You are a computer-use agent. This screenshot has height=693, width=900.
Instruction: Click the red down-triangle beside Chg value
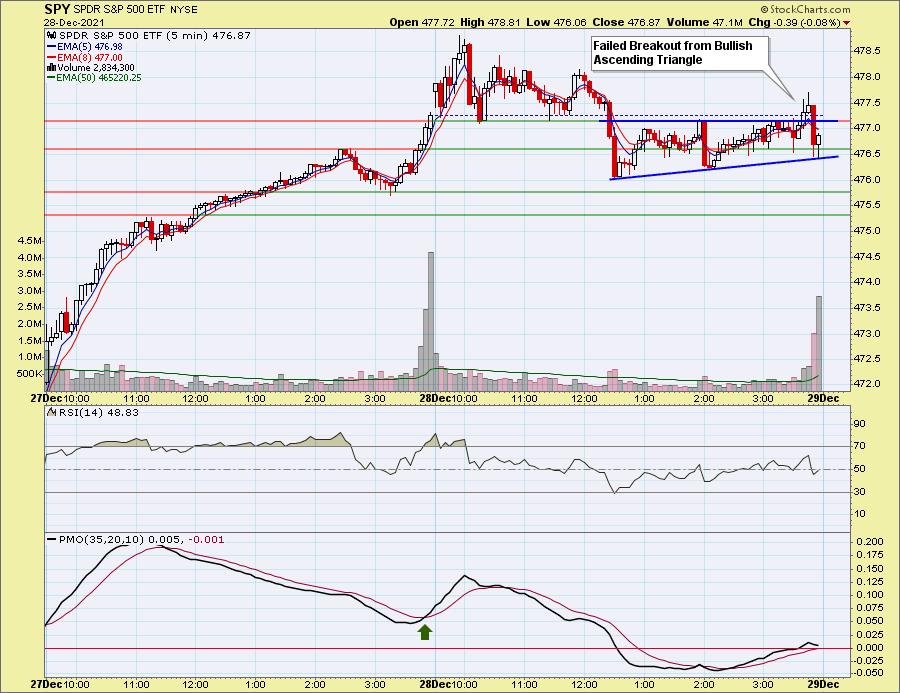point(847,23)
